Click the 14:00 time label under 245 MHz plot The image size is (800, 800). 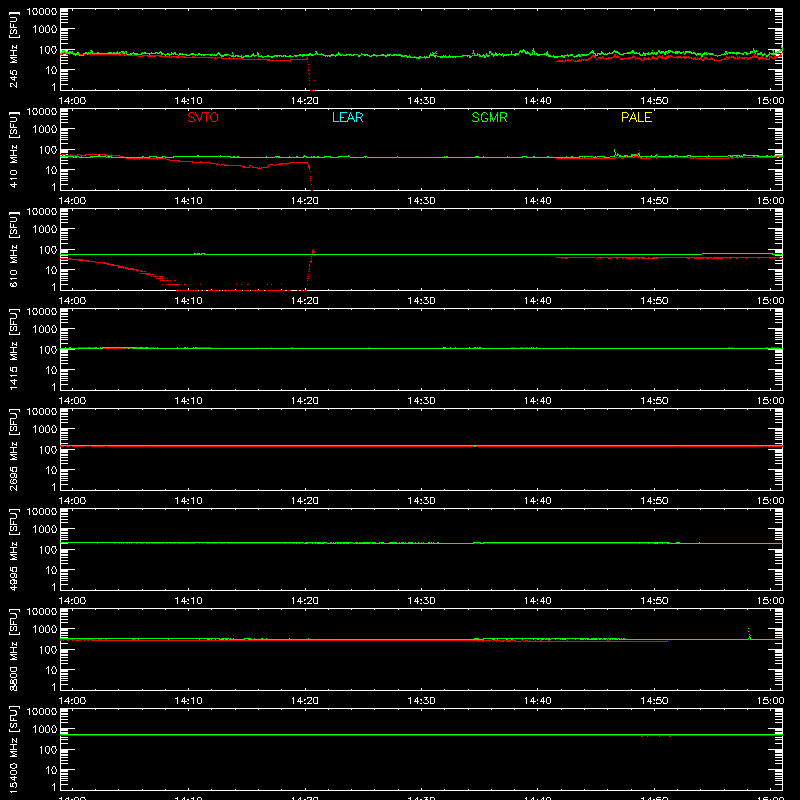[72, 101]
